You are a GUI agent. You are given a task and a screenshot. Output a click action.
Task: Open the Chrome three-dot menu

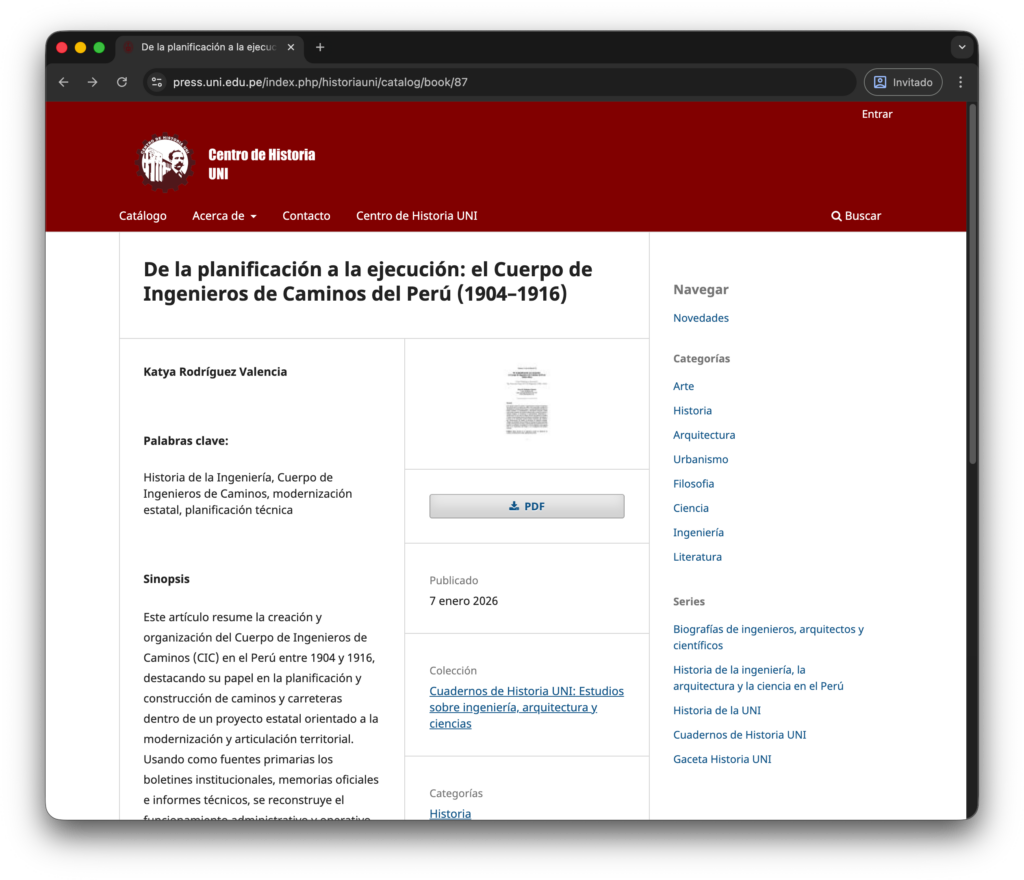[x=960, y=82]
